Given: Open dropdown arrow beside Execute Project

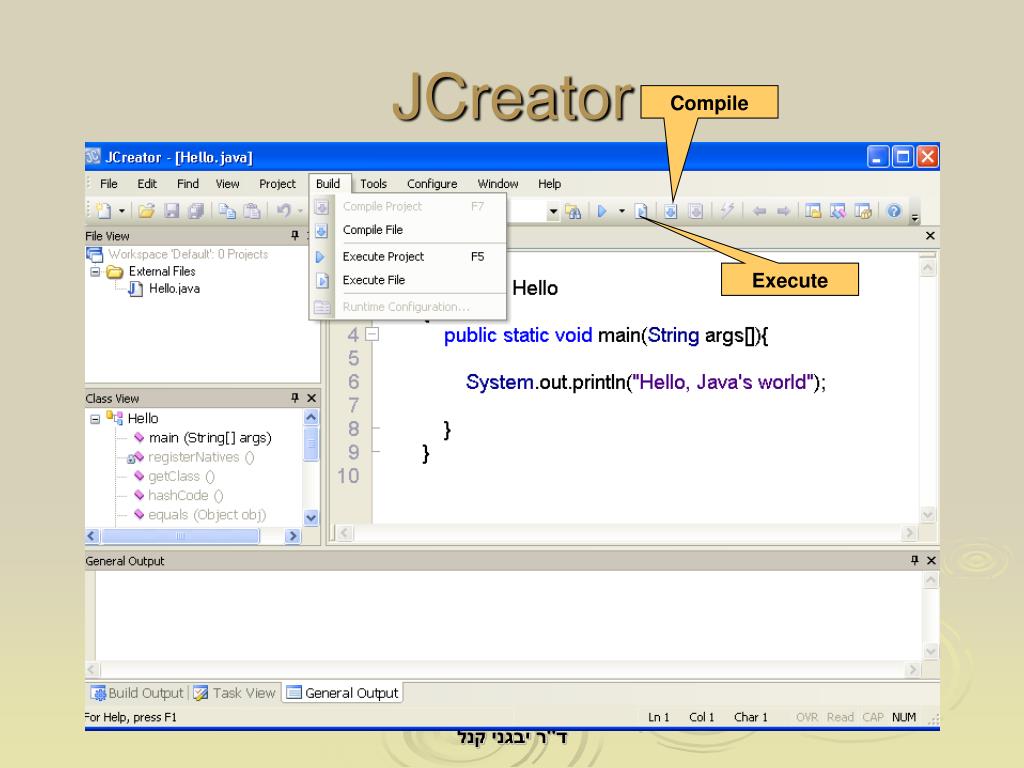Looking at the screenshot, I should click(x=622, y=211).
